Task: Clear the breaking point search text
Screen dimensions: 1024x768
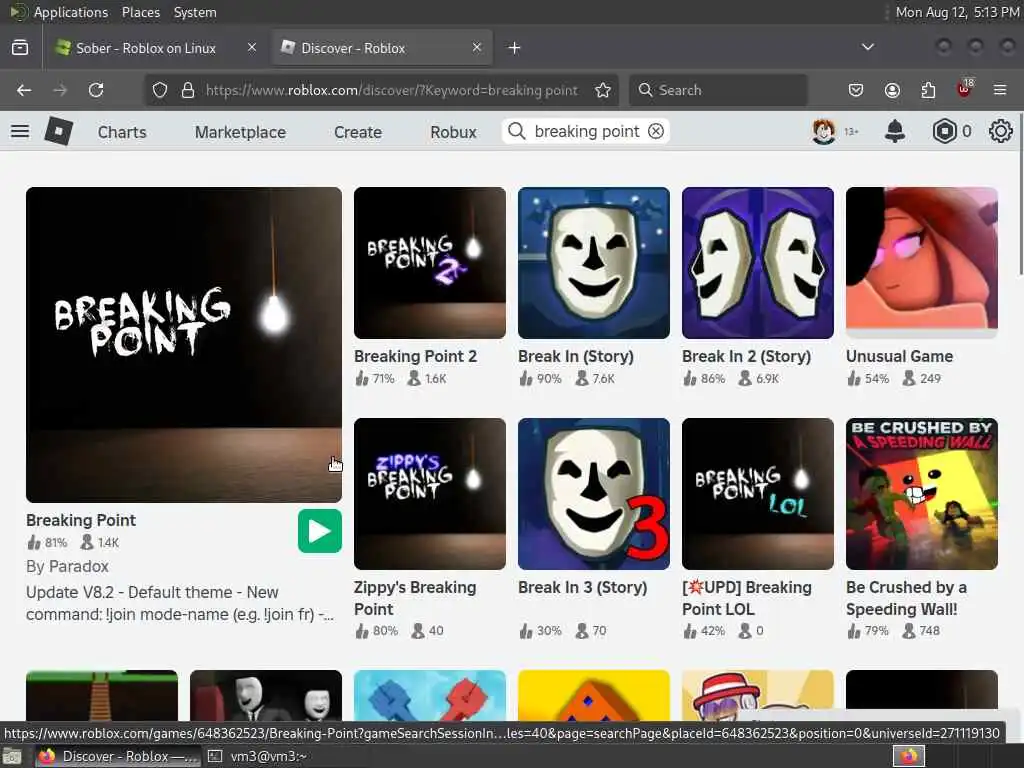Action: 656,131
